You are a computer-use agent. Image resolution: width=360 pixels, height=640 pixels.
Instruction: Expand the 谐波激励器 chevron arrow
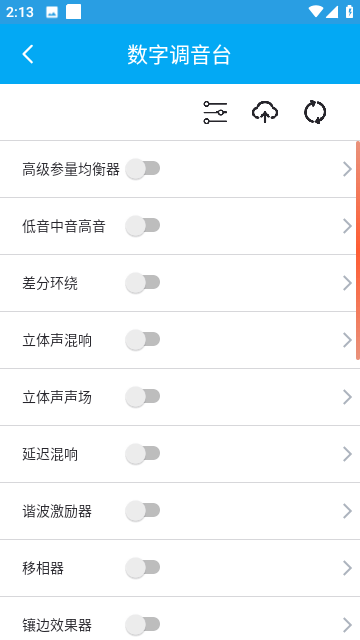pyautogui.click(x=347, y=511)
